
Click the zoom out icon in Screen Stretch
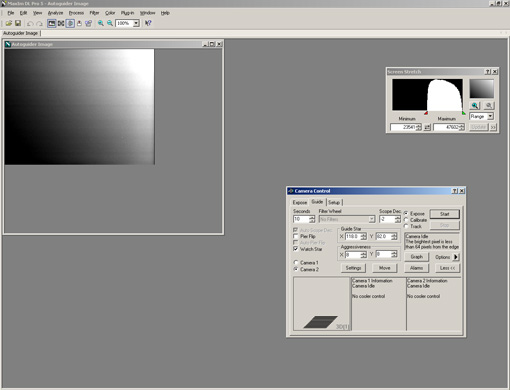(x=489, y=106)
